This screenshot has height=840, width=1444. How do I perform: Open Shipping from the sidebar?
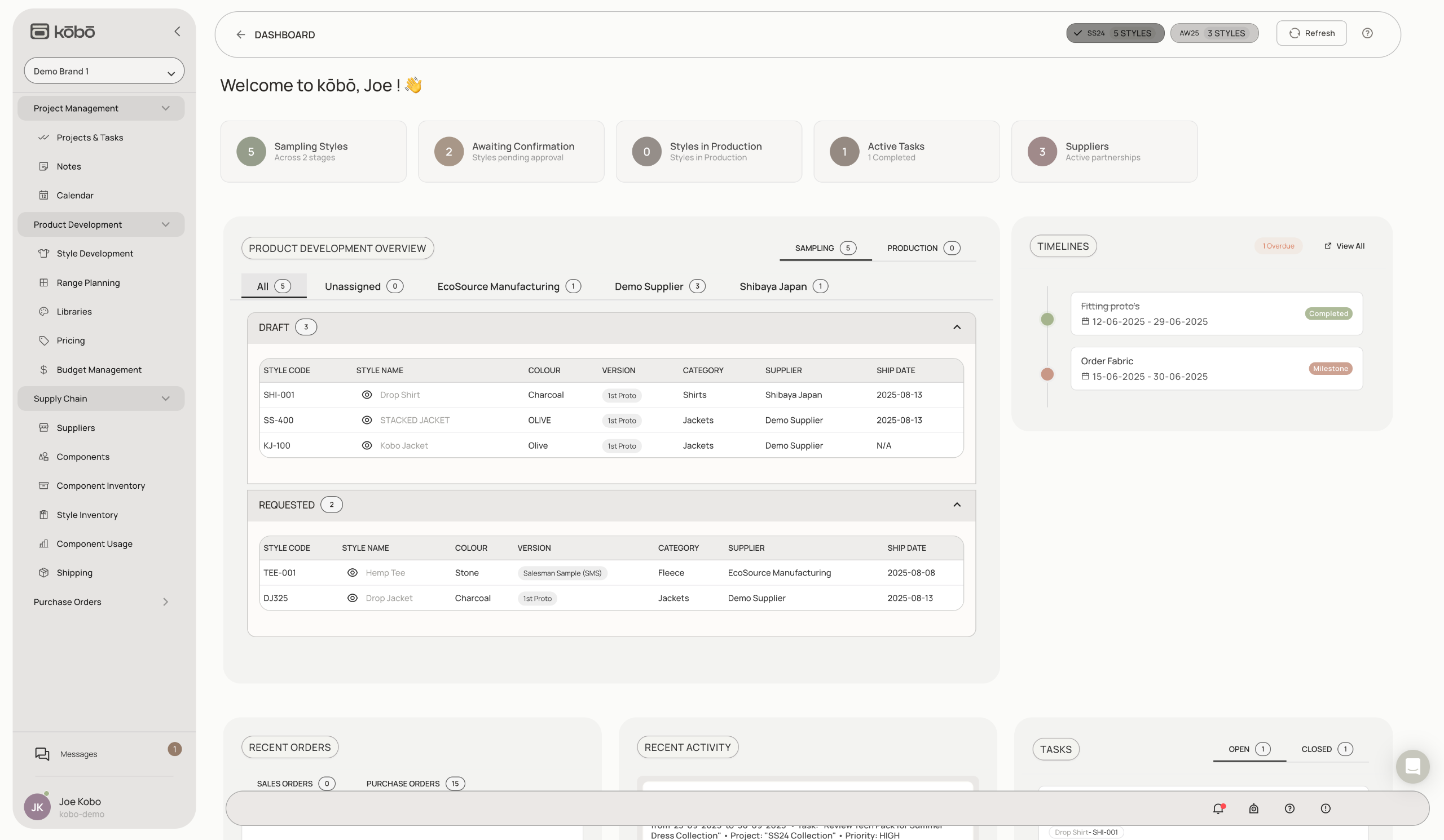(74, 572)
